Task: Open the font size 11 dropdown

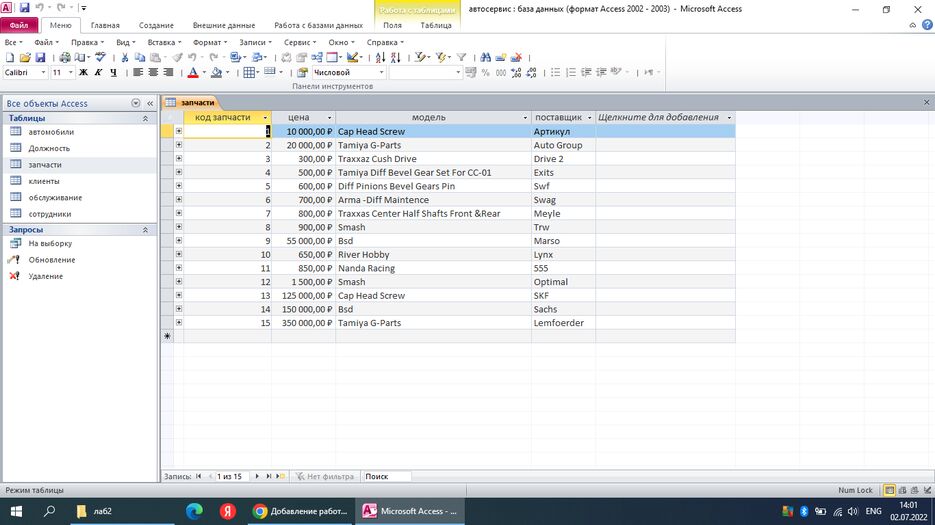Action: coord(70,72)
